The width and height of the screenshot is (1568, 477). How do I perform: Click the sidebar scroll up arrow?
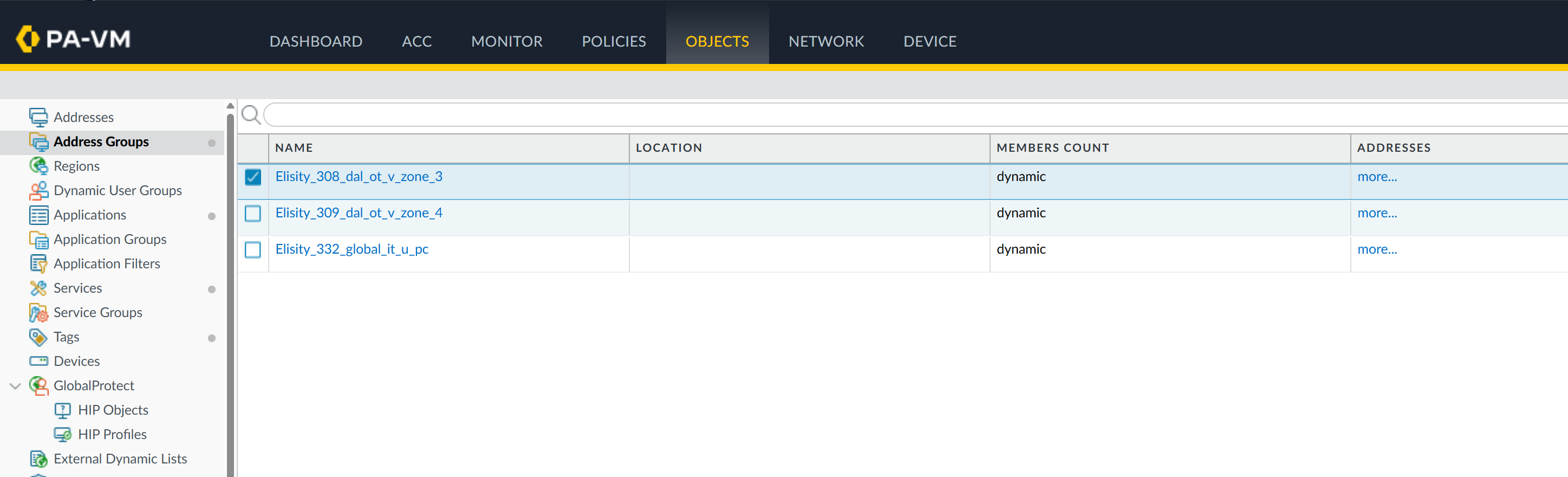(x=230, y=106)
